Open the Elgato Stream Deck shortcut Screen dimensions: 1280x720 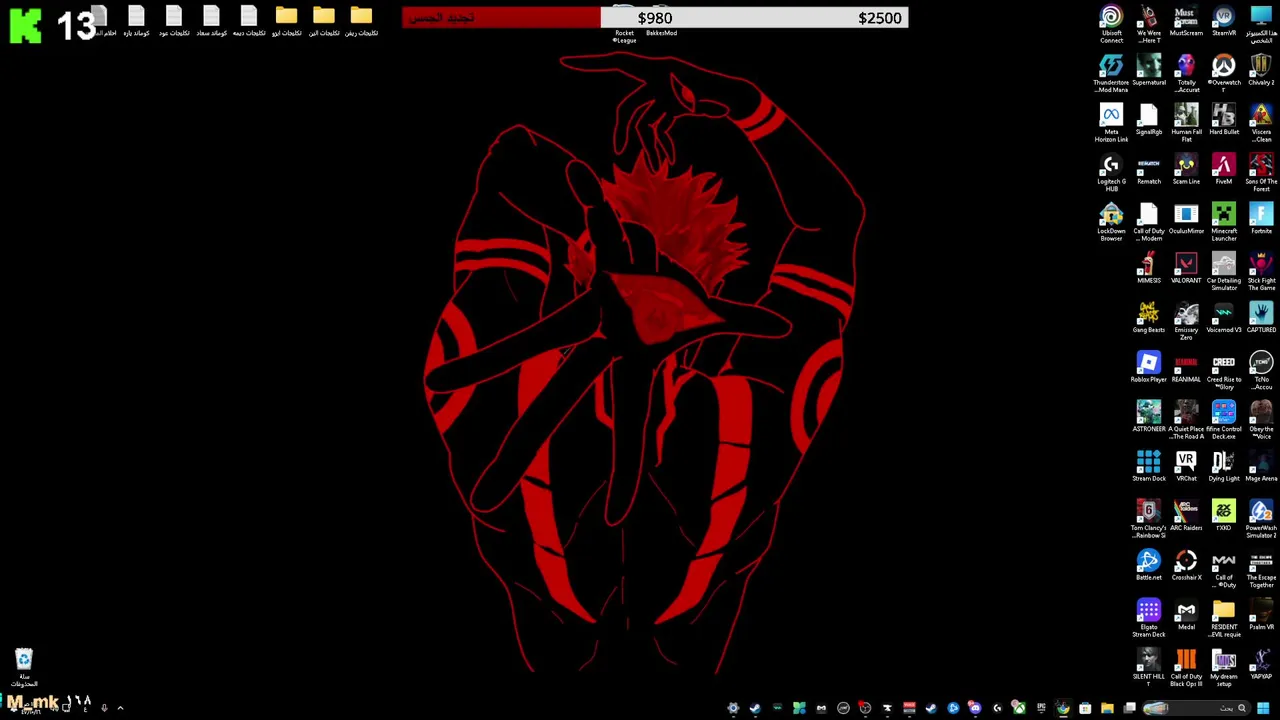click(x=1148, y=619)
